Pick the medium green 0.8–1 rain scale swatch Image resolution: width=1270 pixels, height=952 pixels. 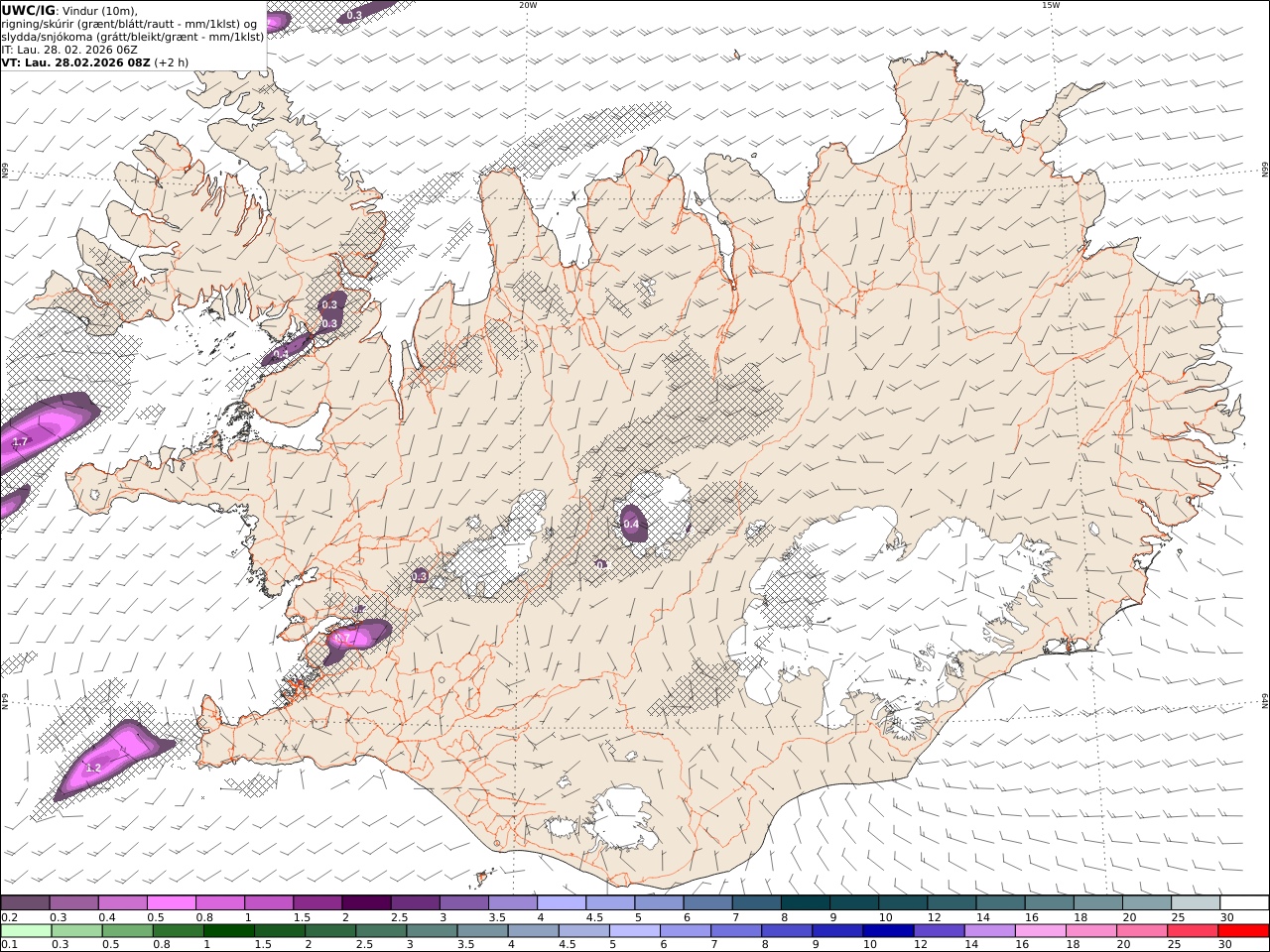[x=179, y=931]
